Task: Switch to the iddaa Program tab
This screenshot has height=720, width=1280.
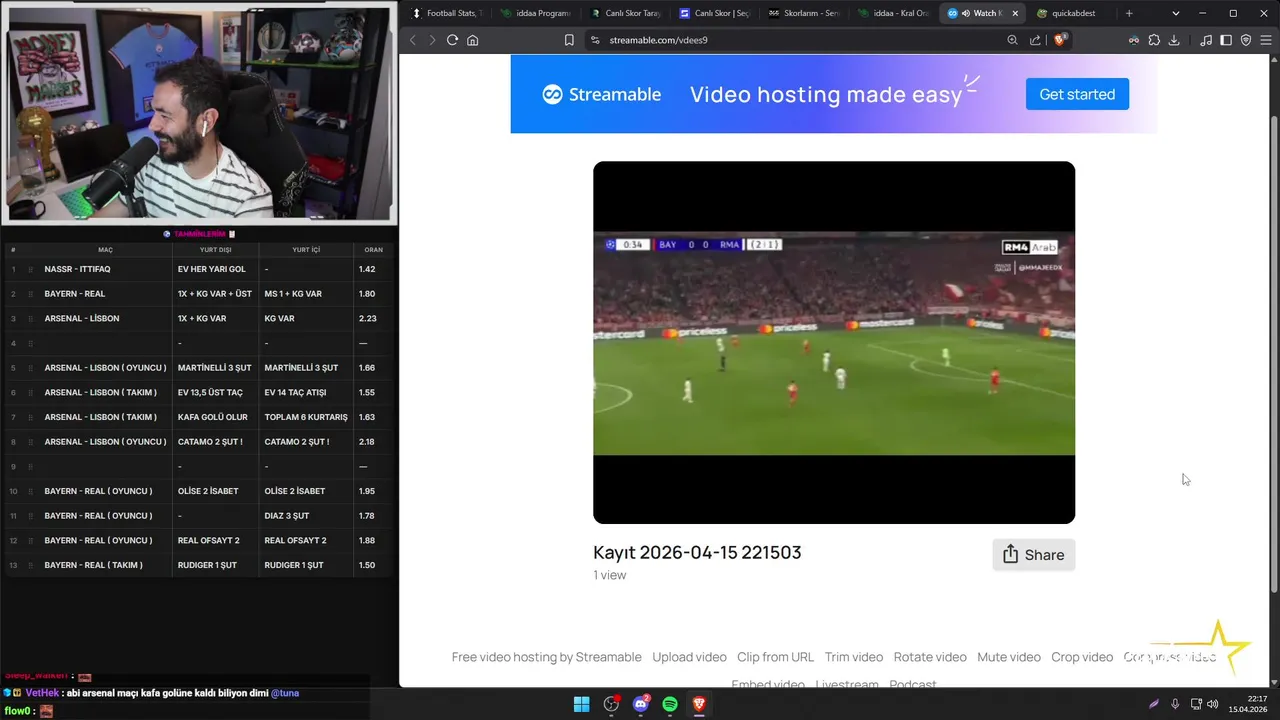Action: tap(536, 13)
